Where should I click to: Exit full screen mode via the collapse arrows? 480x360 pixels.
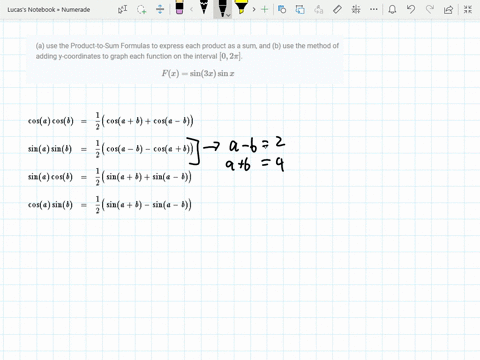click(x=468, y=9)
